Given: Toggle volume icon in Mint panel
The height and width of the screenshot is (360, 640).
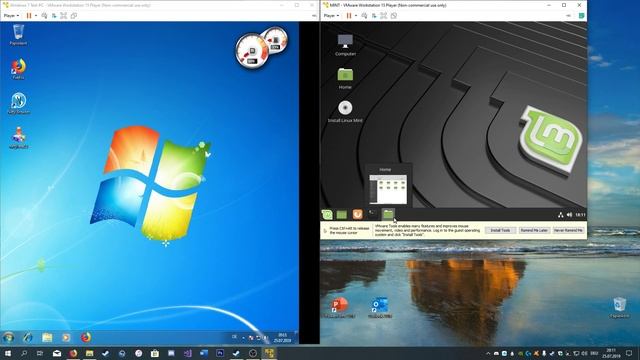Looking at the screenshot, I should coord(569,215).
